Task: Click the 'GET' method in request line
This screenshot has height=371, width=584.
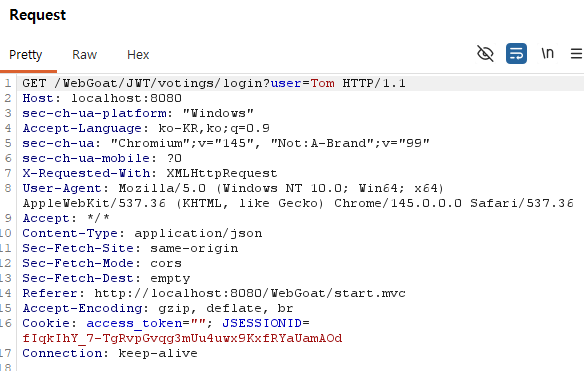Action: [x=34, y=83]
